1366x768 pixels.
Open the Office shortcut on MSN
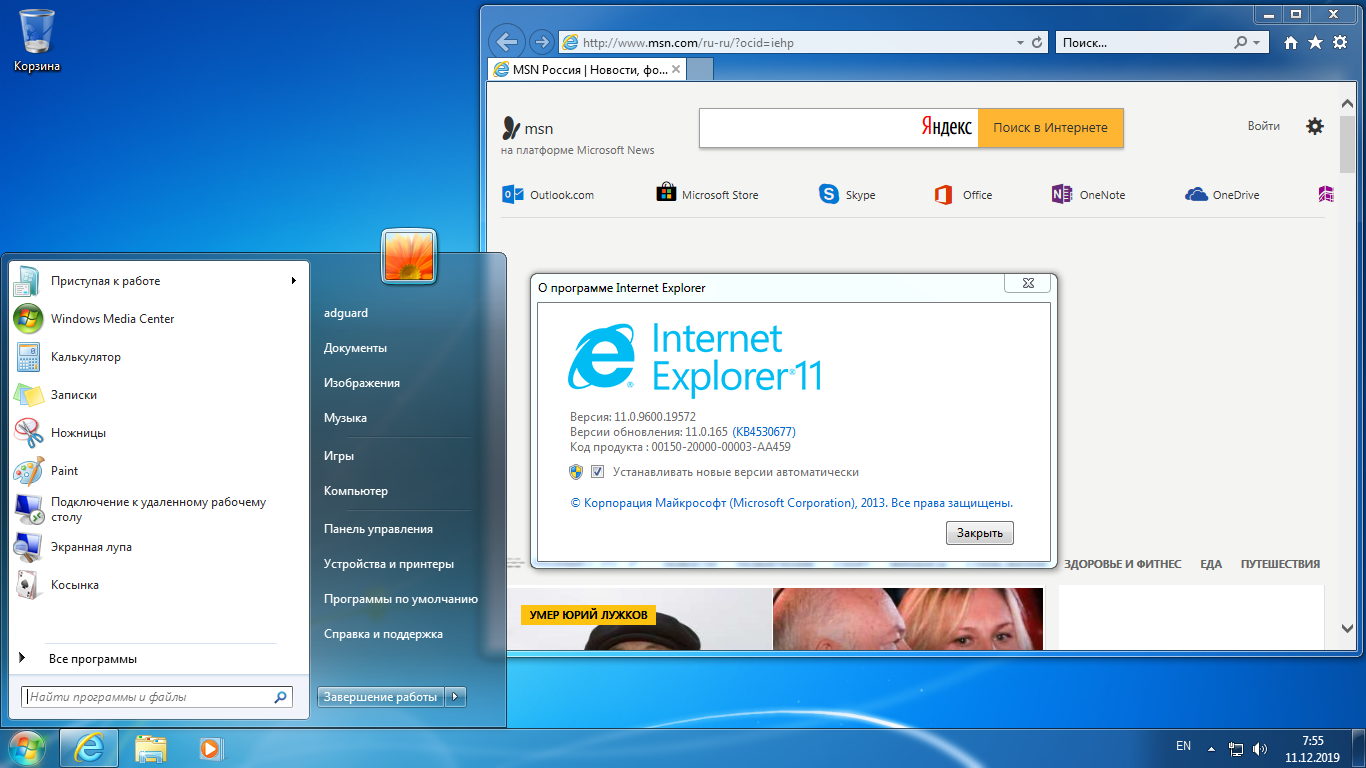coord(963,195)
